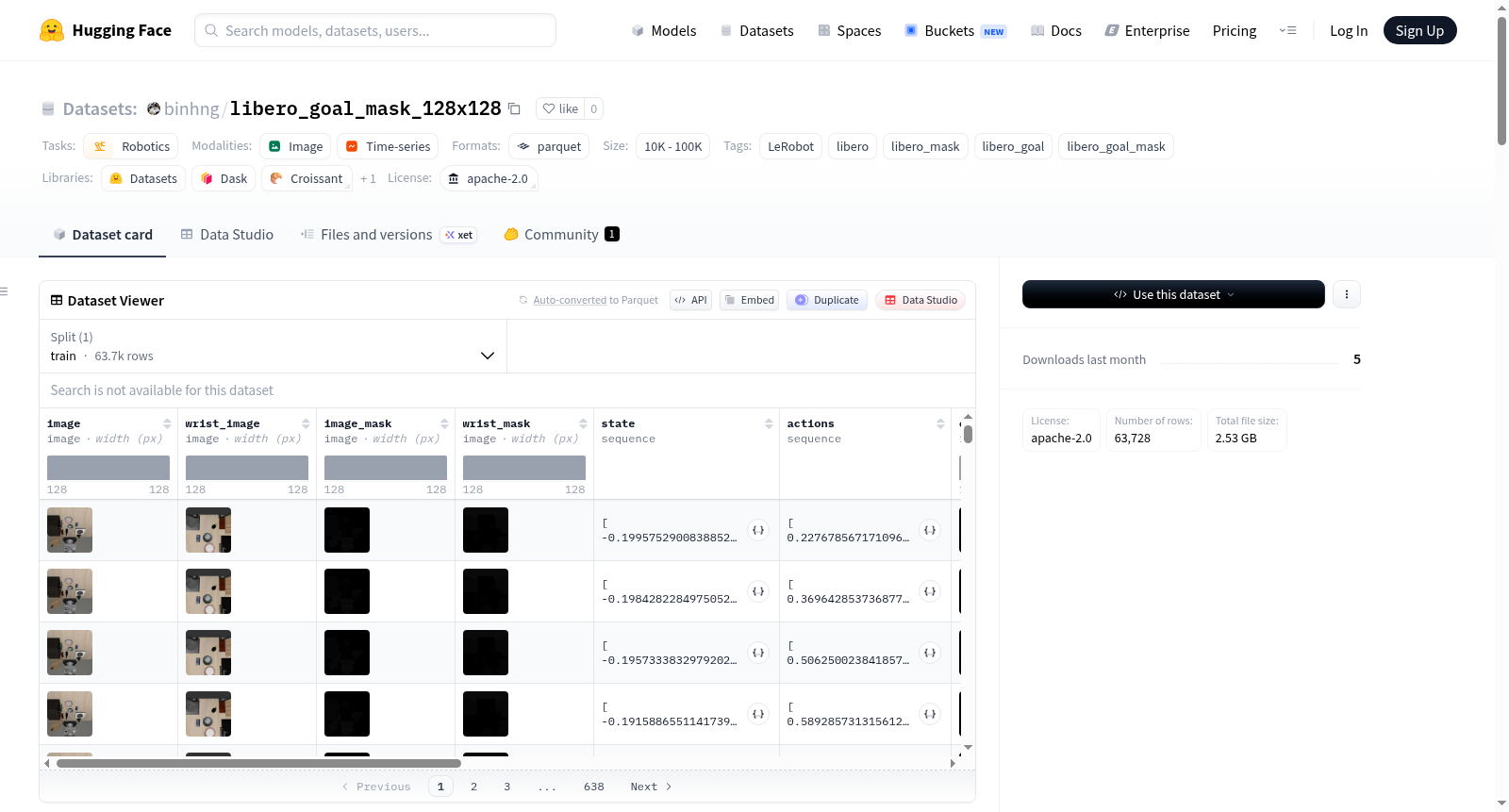
Task: Expand state cell starting -0.1915886551141739
Action: (x=758, y=714)
